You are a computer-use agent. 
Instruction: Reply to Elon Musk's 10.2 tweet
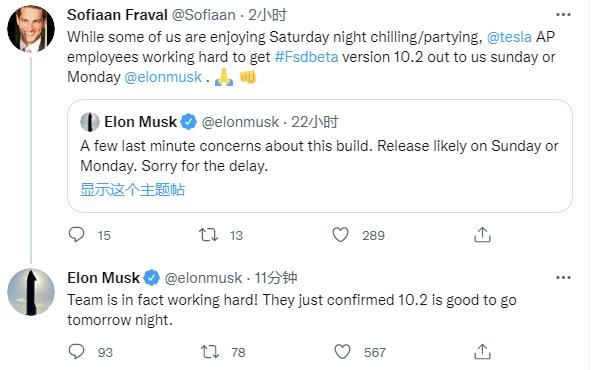(x=76, y=352)
